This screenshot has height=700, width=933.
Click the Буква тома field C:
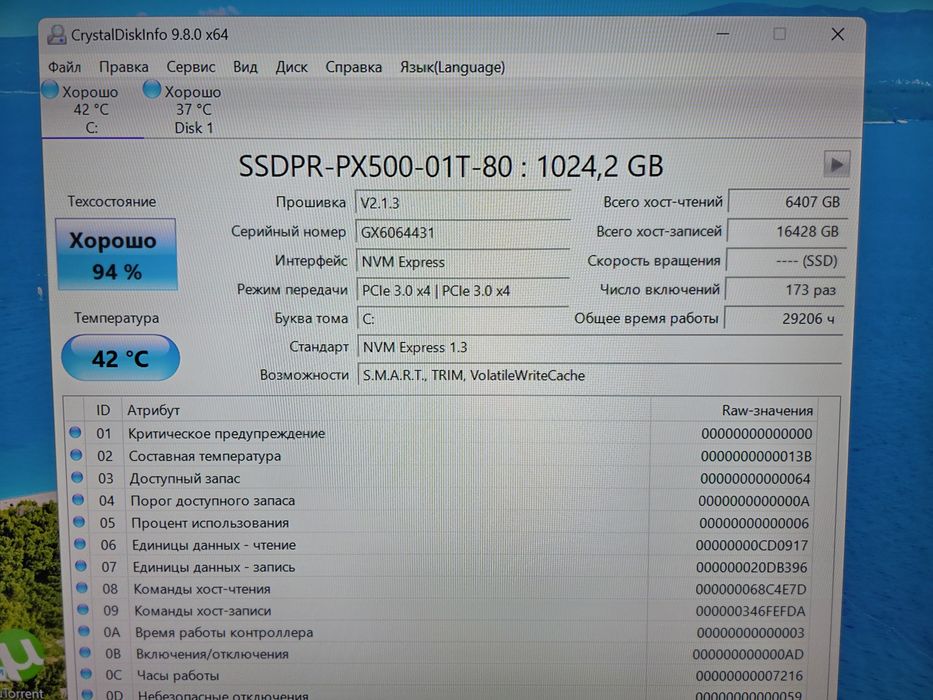coord(463,319)
